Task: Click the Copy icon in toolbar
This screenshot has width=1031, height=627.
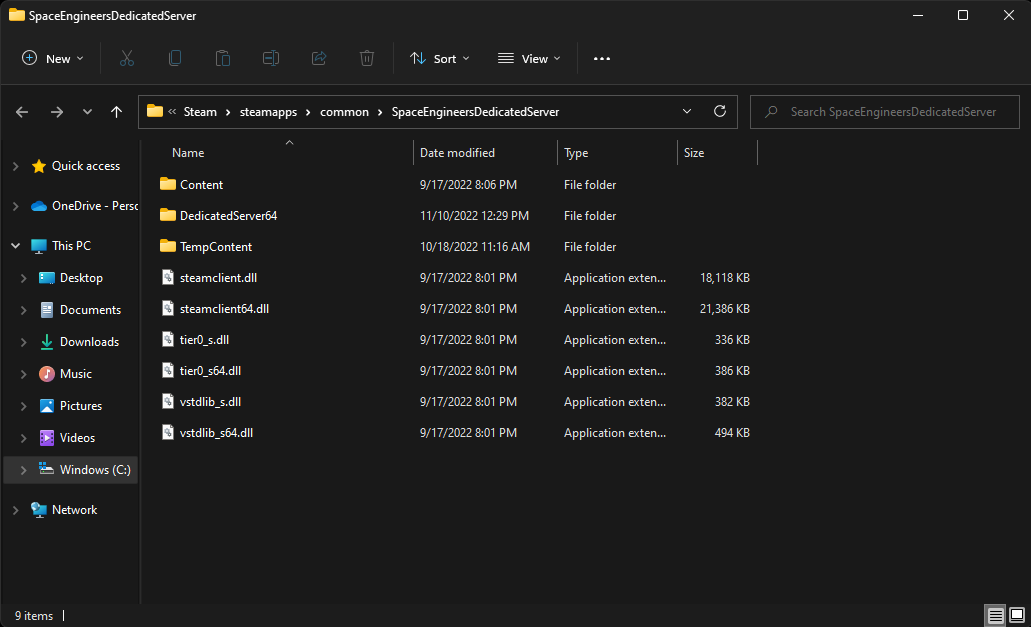Action: coord(175,58)
